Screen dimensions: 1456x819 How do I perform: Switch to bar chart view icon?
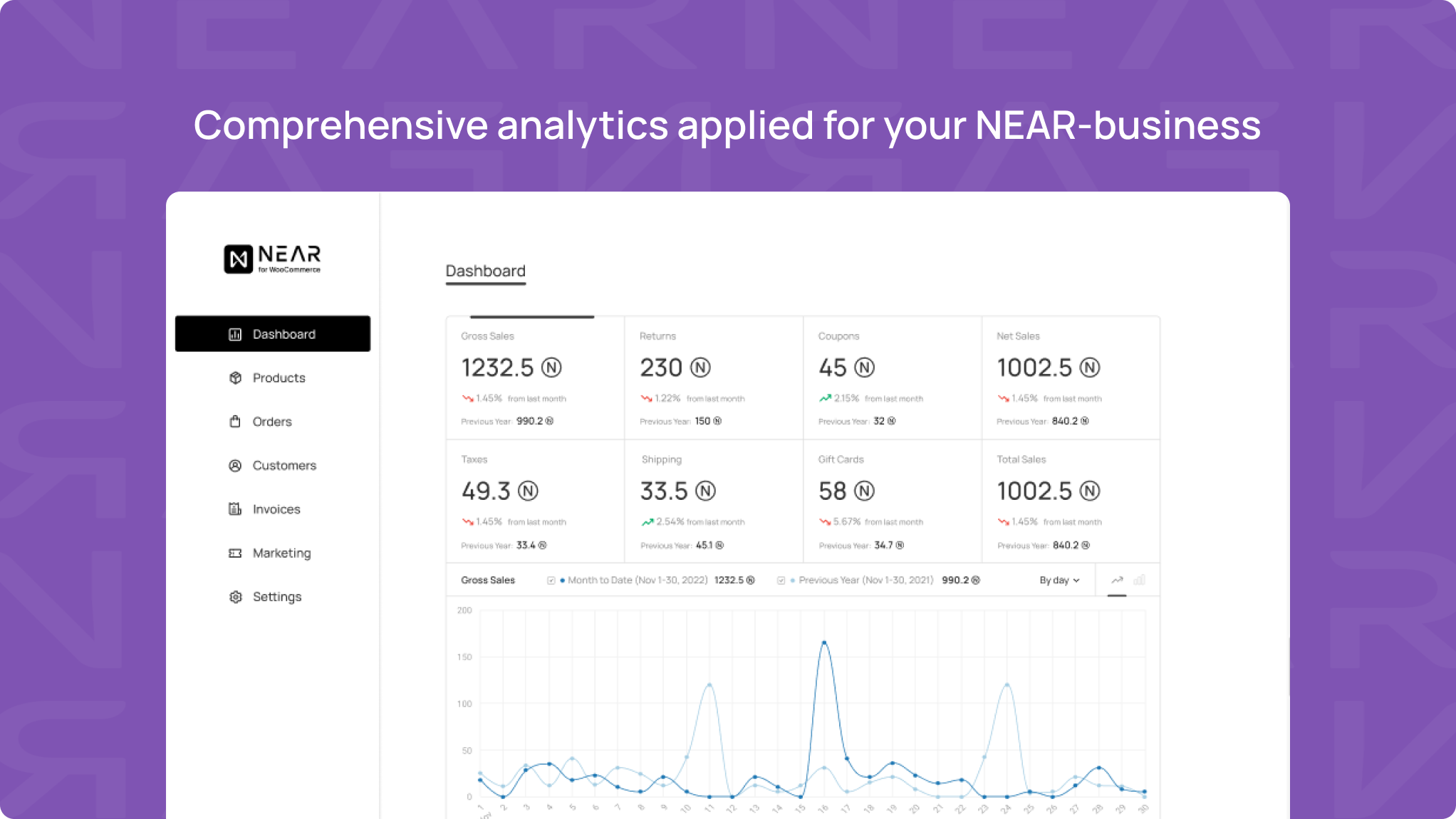pyautogui.click(x=1140, y=580)
